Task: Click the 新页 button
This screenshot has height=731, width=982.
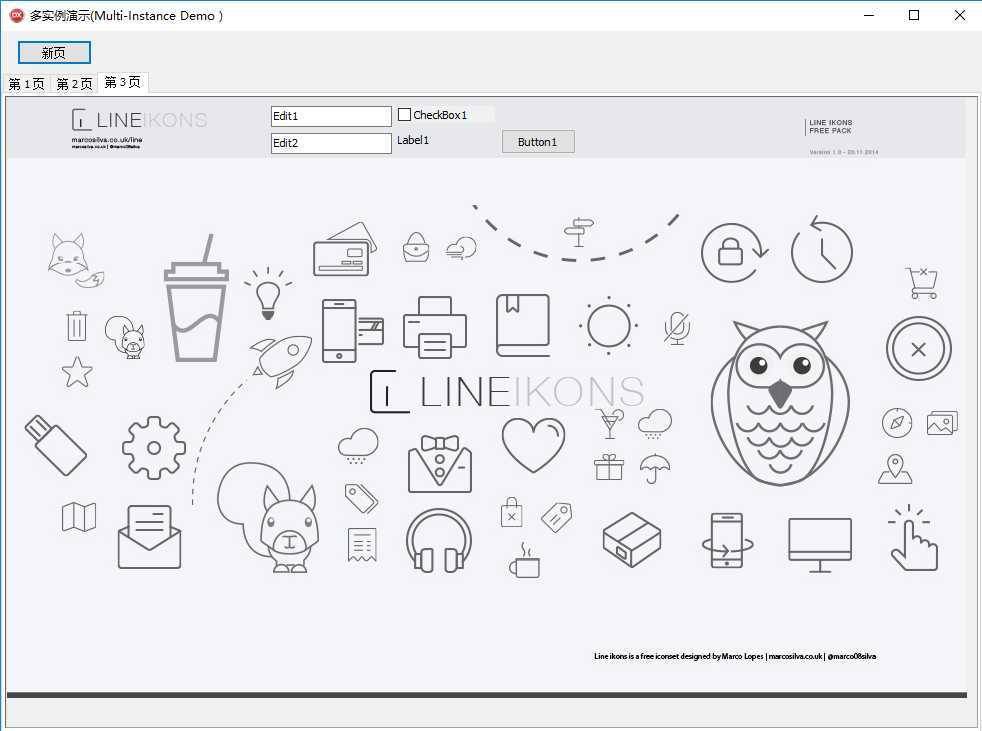Action: pos(54,53)
